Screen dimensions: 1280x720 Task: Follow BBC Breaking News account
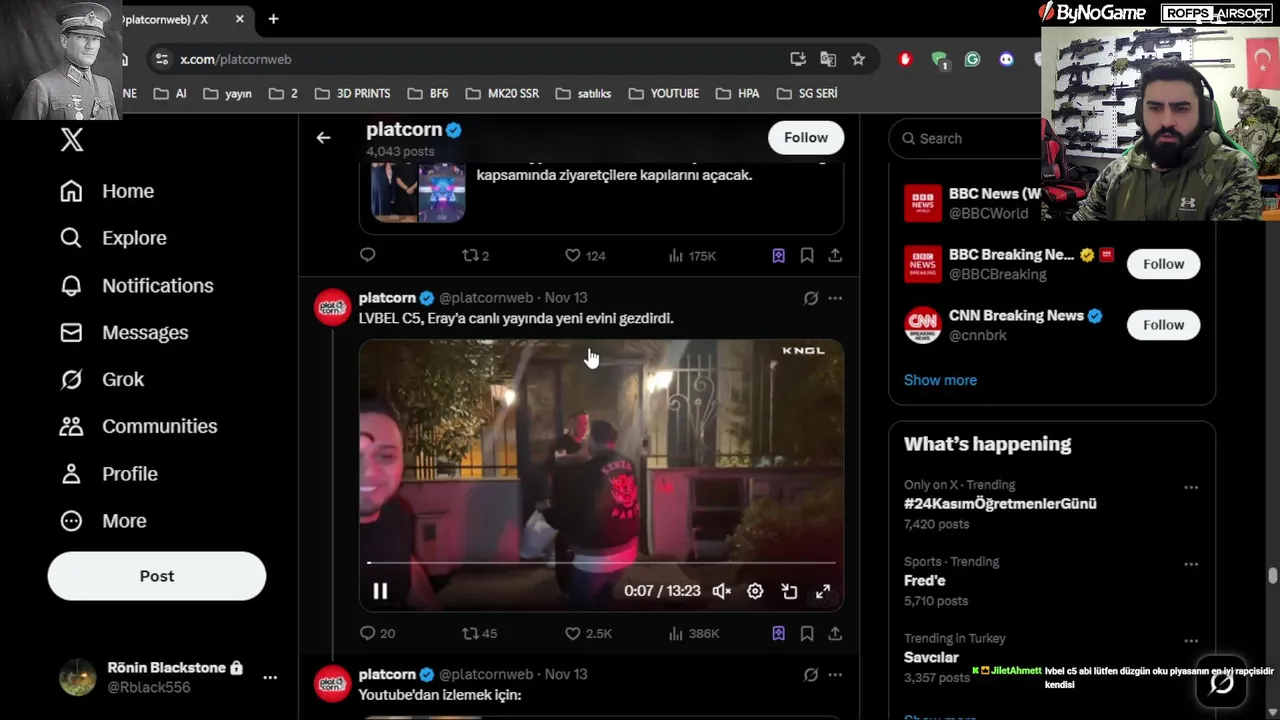1163,264
